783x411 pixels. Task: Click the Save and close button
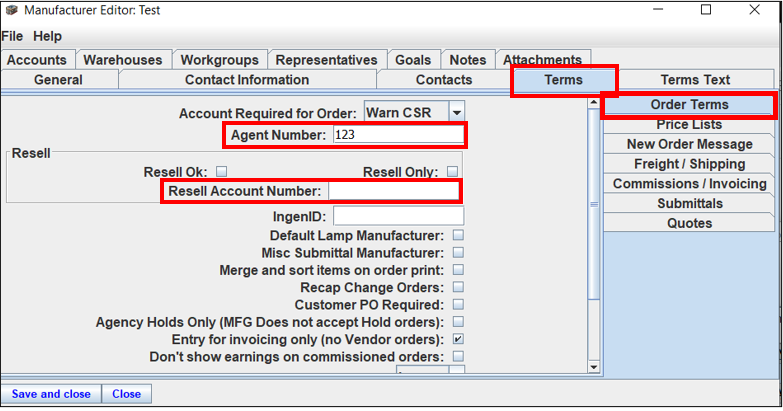[51, 394]
